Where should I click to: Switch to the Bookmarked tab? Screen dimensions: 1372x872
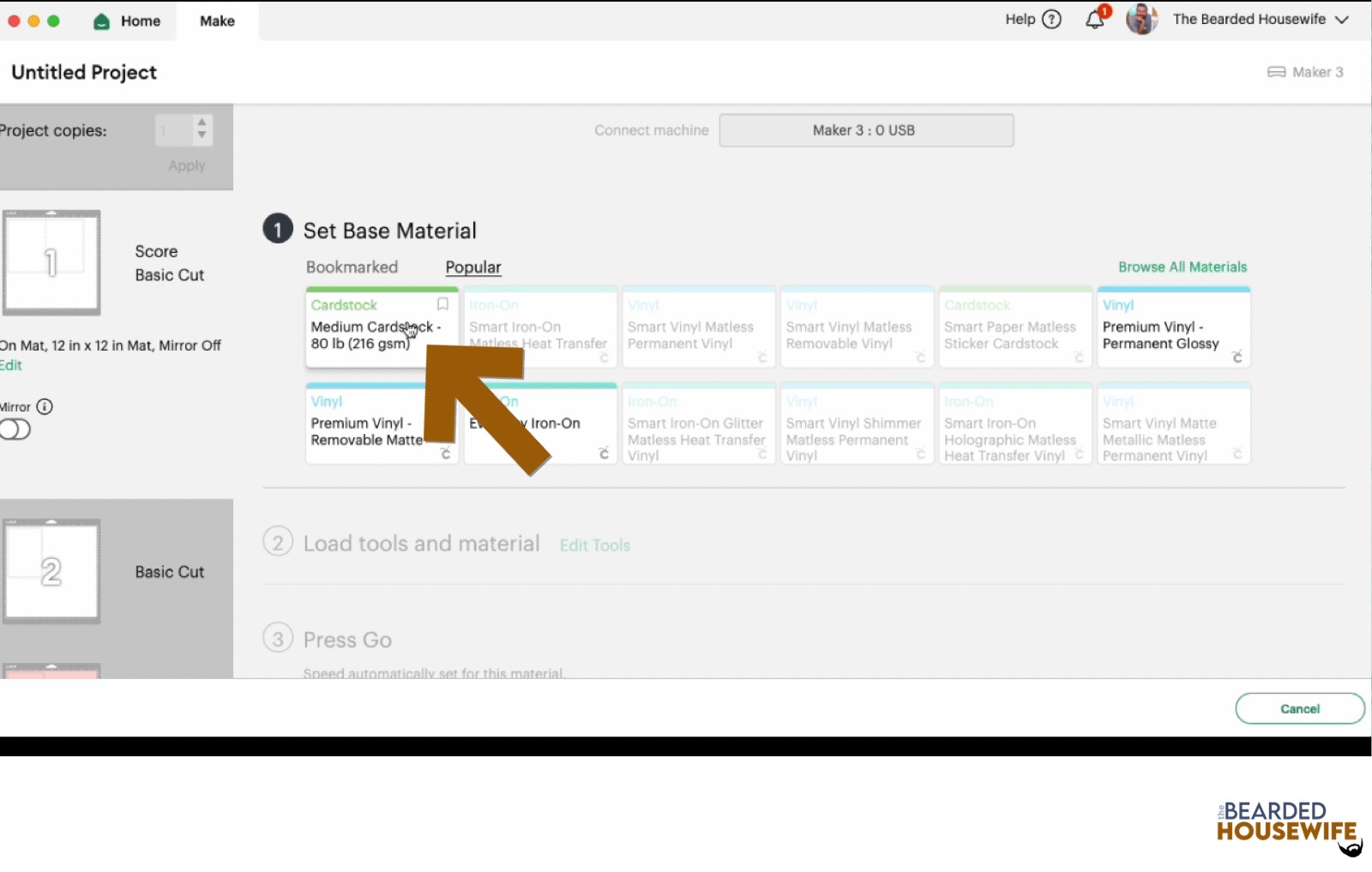pos(352,268)
